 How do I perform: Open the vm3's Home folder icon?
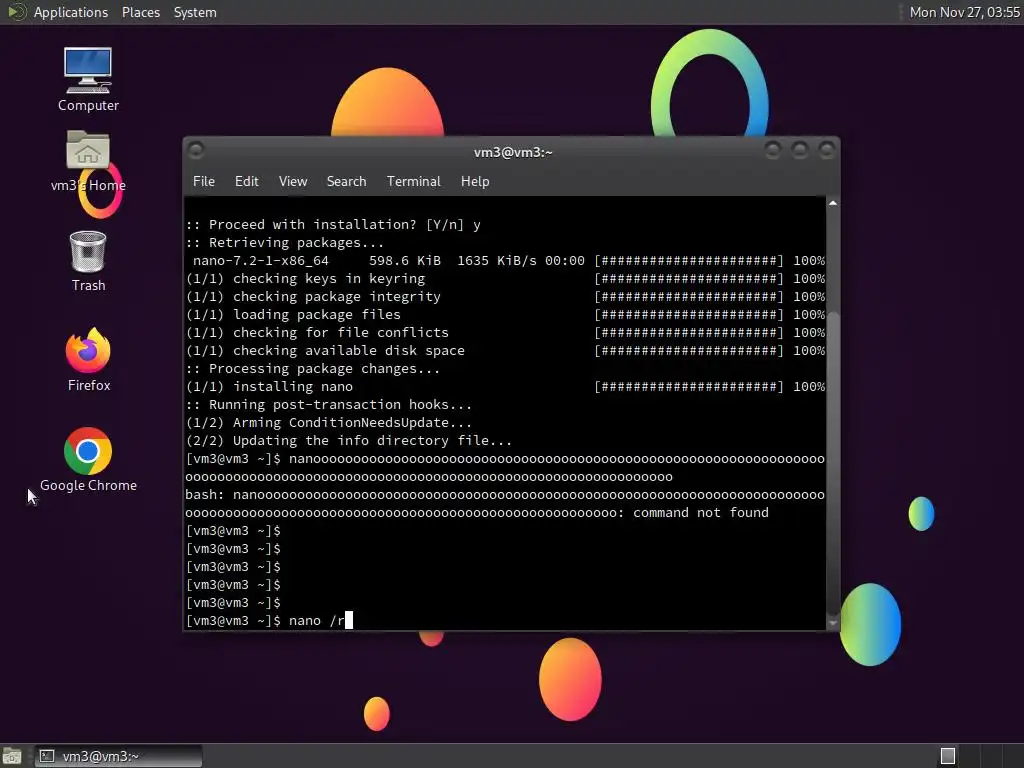pos(88,161)
